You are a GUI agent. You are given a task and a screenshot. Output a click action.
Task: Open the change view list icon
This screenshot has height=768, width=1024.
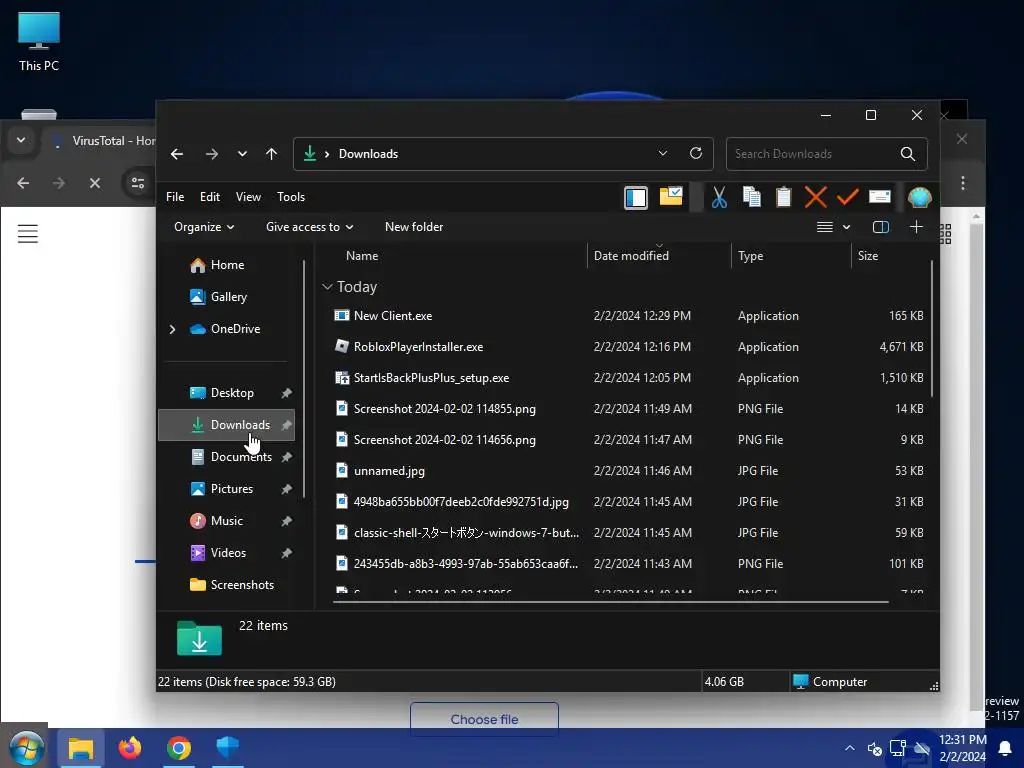[825, 227]
